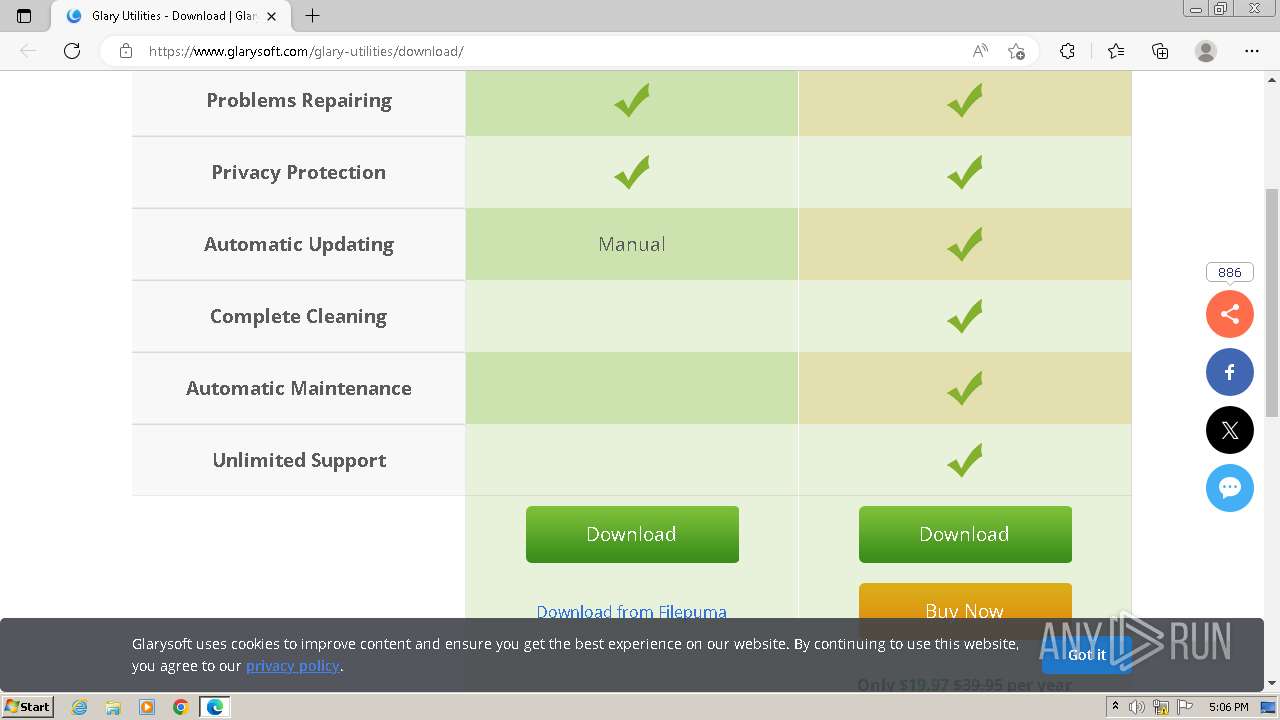The image size is (1280, 720).
Task: Open File Explorer from taskbar
Action: (113, 707)
